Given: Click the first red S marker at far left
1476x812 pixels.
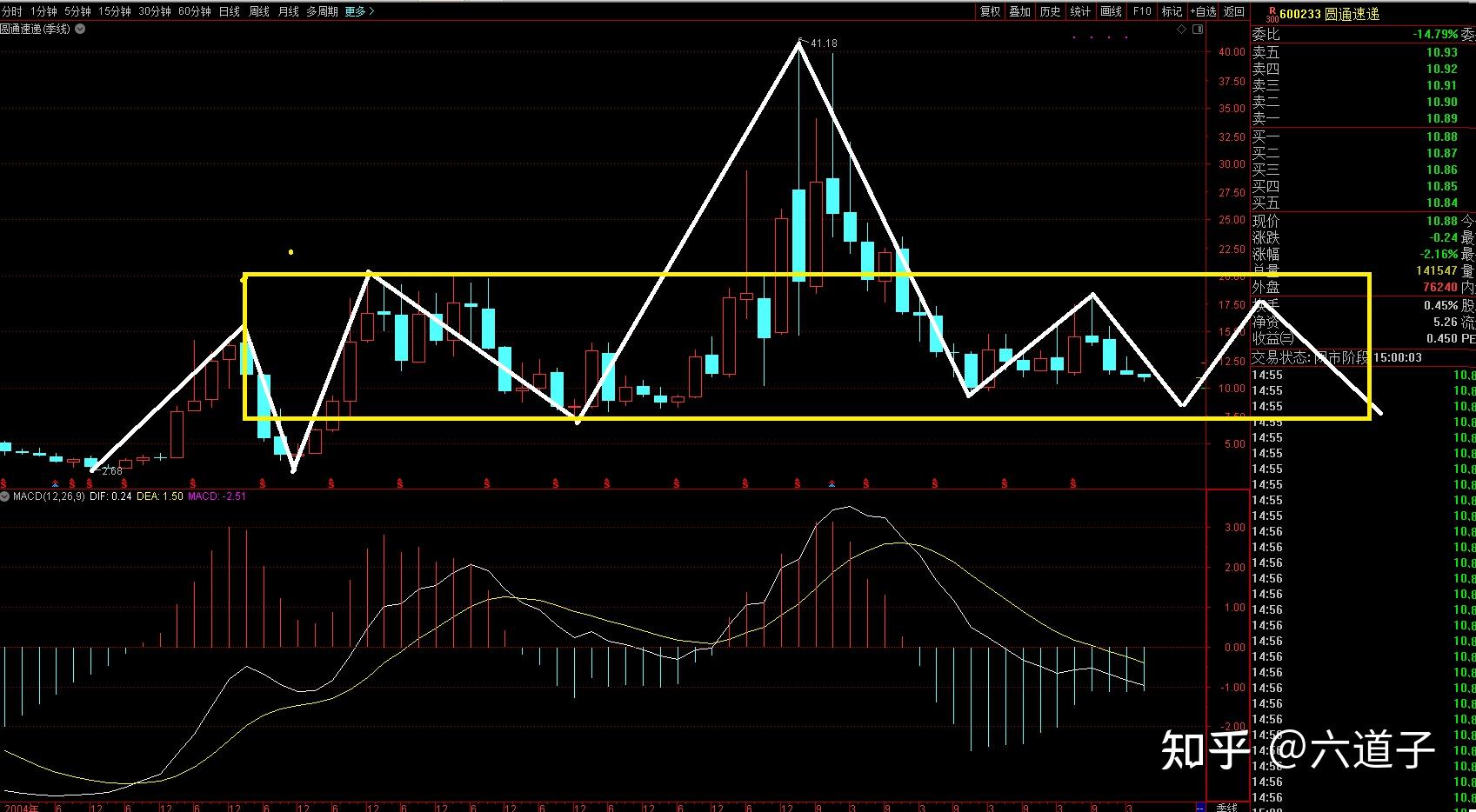Looking at the screenshot, I should [3, 483].
